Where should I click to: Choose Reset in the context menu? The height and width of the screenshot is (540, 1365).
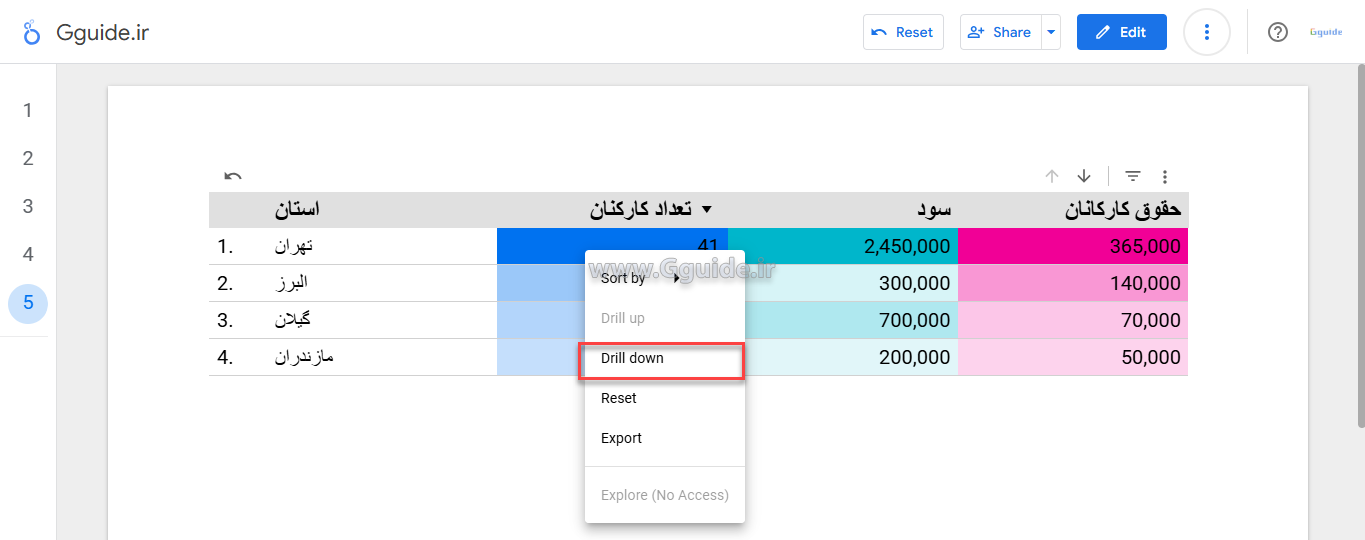tap(619, 398)
